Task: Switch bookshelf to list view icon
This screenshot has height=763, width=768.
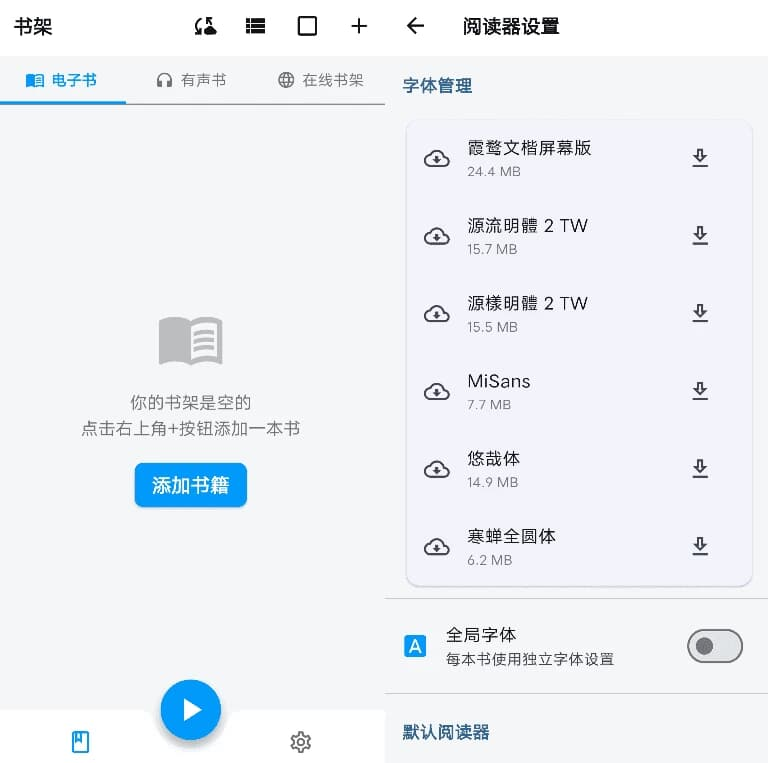Action: (x=256, y=27)
